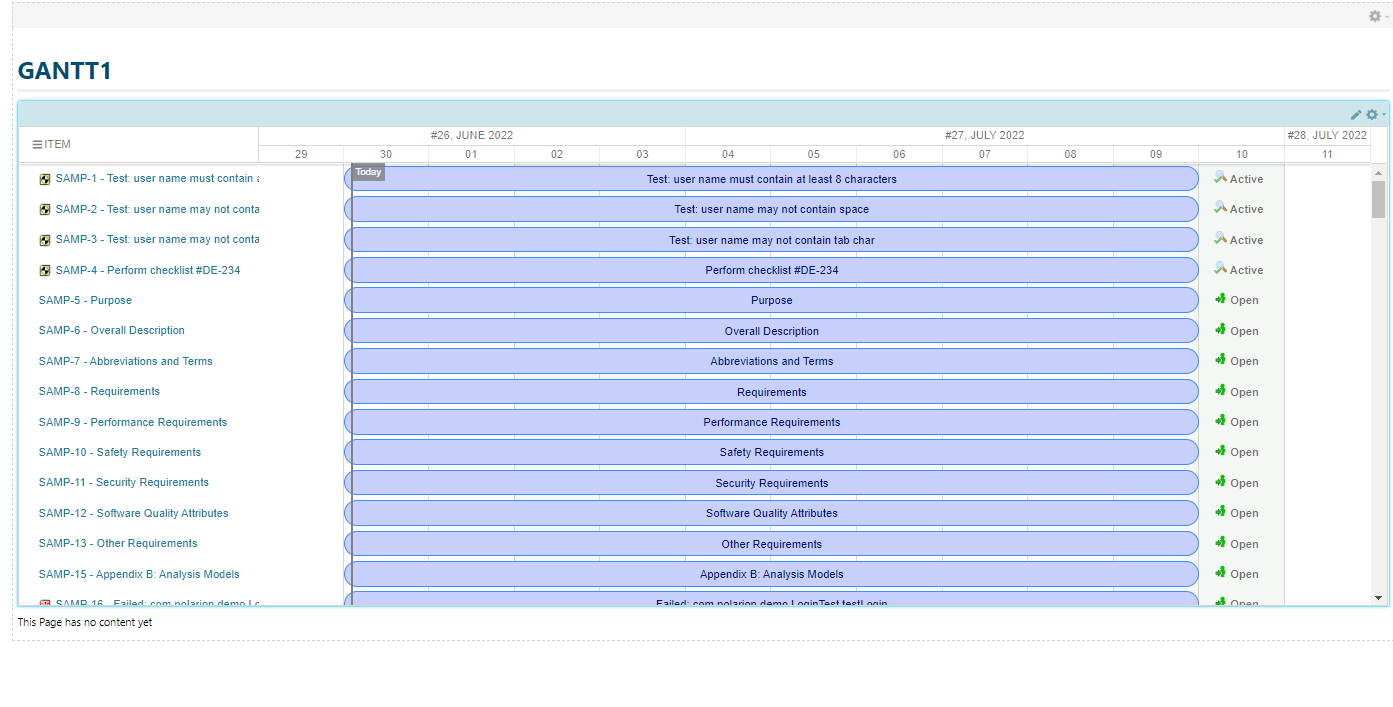Click the Gantt widget edit pencil icon
Image resolution: width=1393 pixels, height=707 pixels.
pyautogui.click(x=1356, y=115)
